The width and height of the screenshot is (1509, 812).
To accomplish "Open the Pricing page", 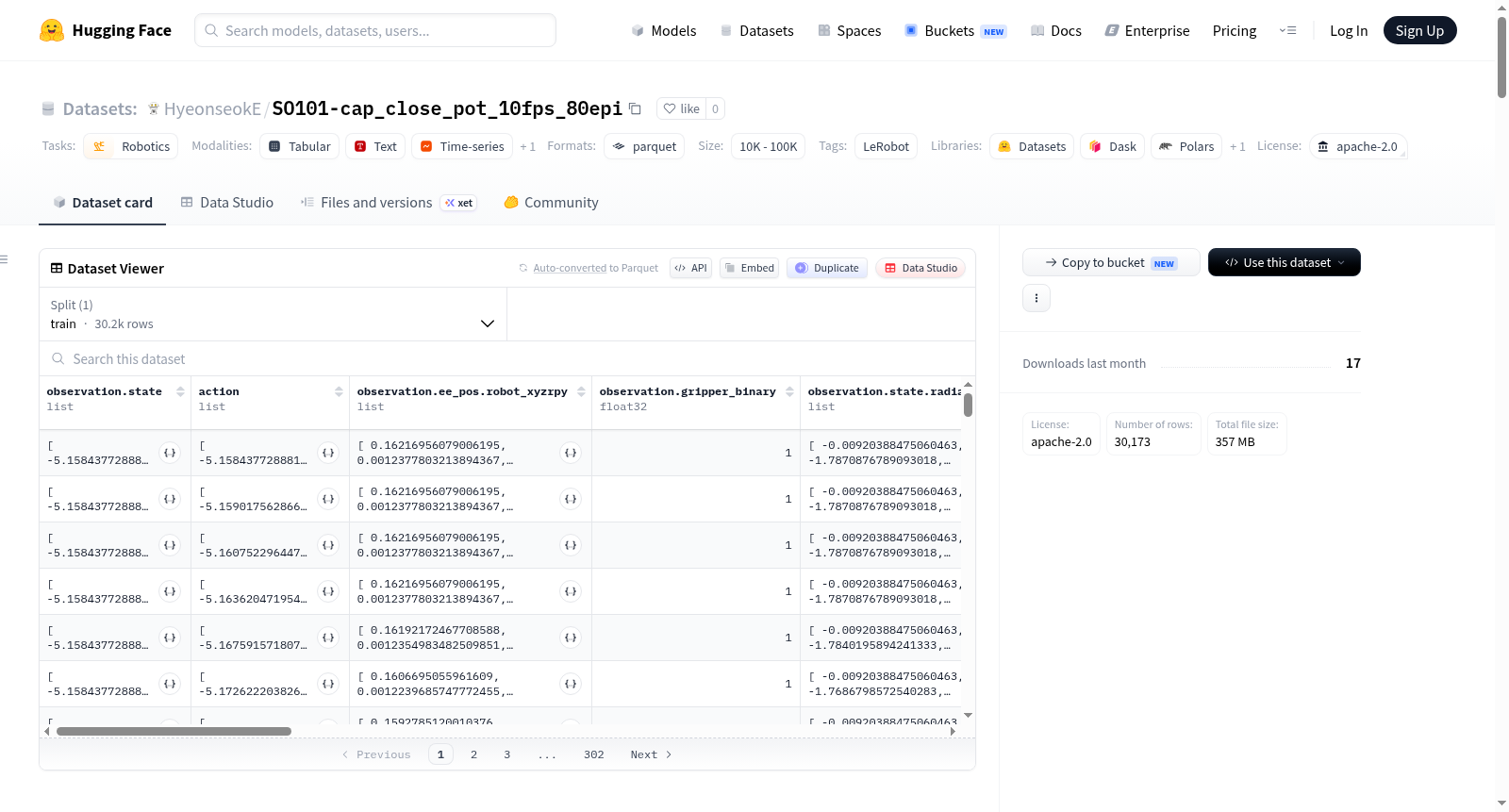I will click(1235, 30).
